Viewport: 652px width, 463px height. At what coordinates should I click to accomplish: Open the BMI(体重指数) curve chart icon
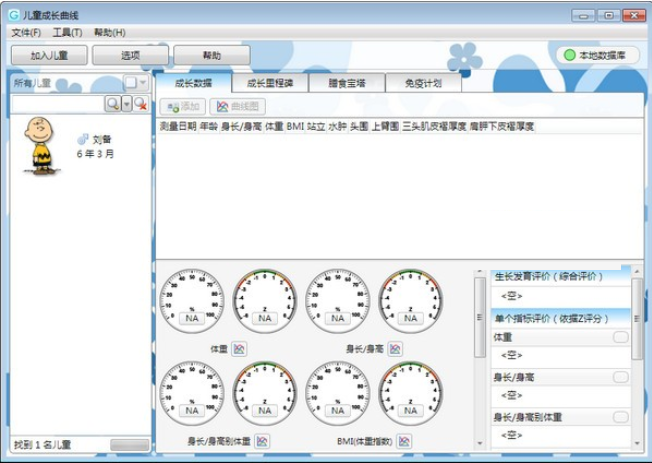(x=404, y=441)
